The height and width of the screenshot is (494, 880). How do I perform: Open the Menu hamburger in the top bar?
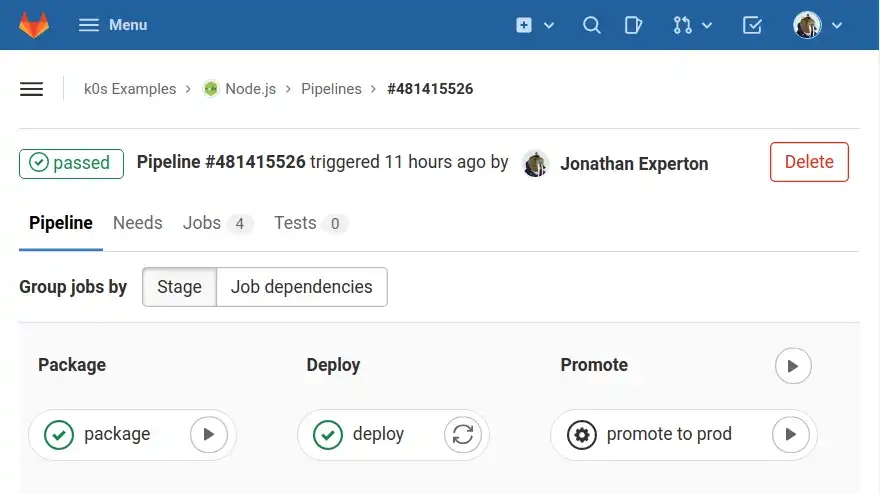tap(113, 25)
